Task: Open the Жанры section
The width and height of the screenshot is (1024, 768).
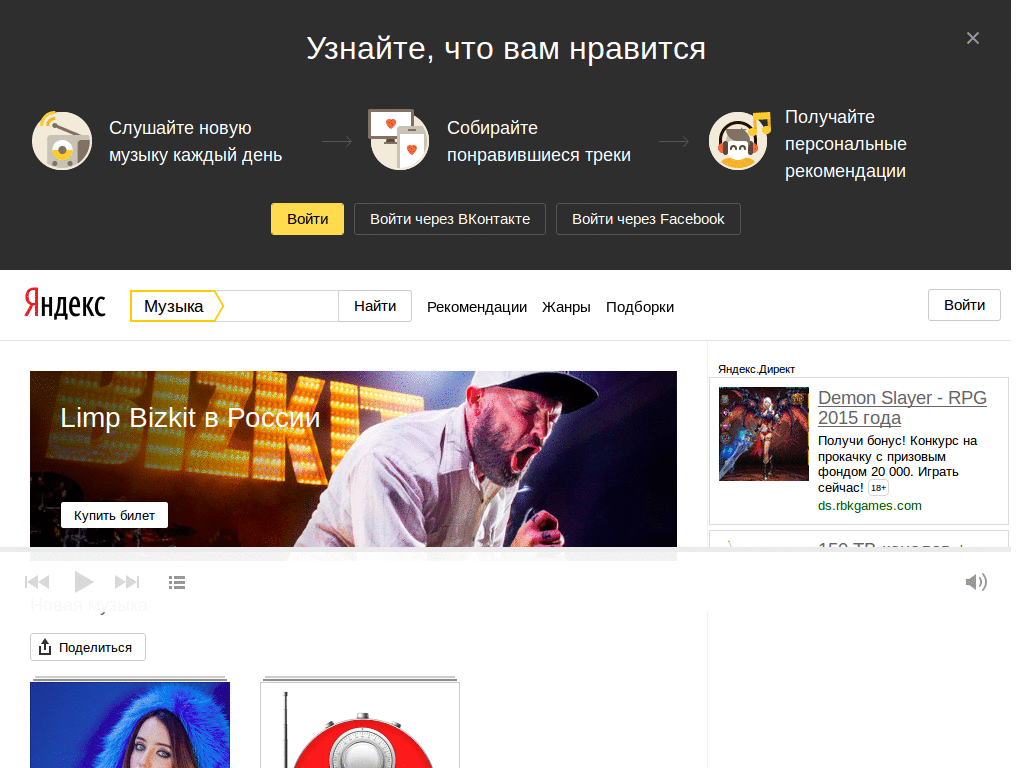Action: click(x=566, y=307)
